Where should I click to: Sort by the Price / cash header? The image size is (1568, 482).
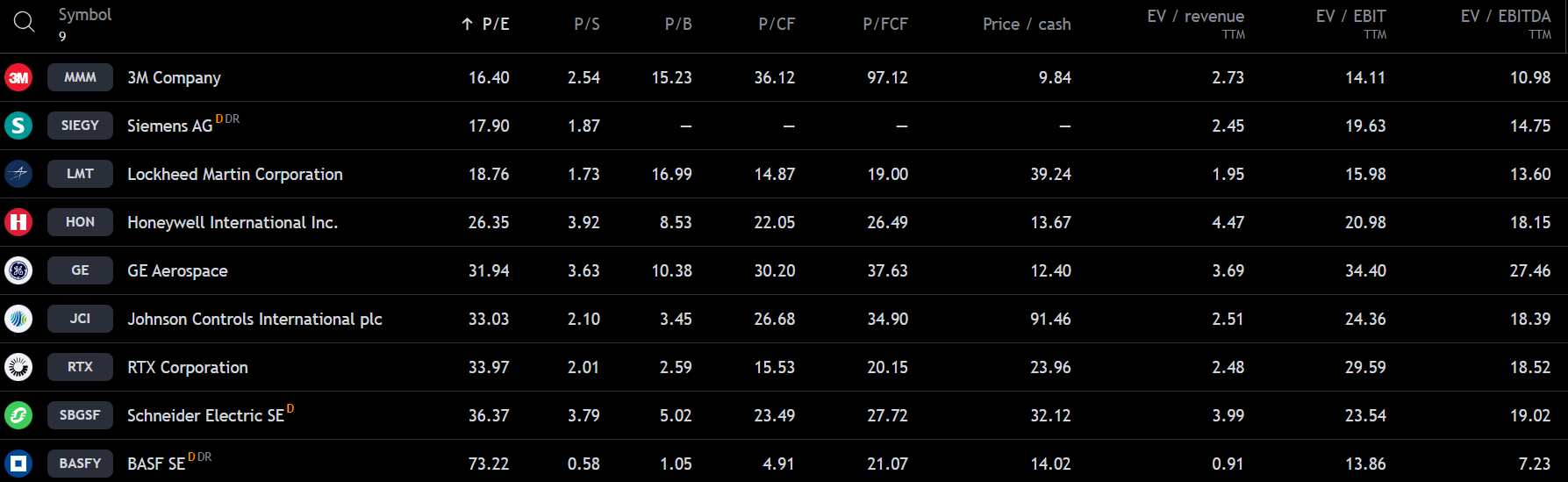pos(1026,25)
